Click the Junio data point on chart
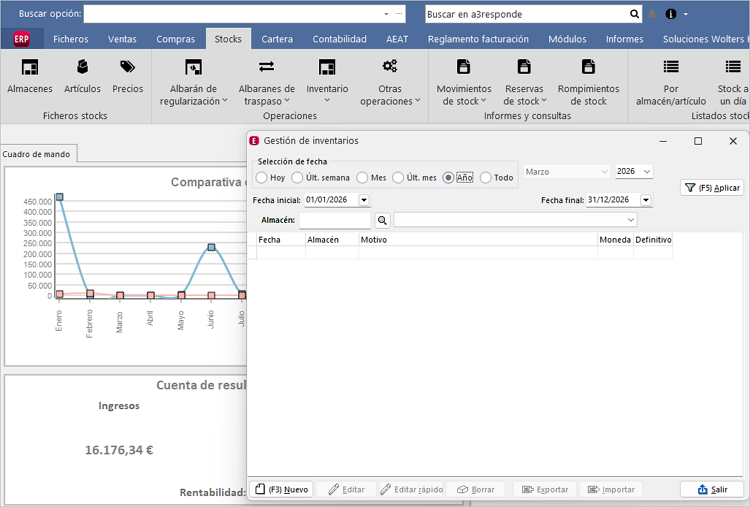The height and width of the screenshot is (507, 750). [211, 247]
